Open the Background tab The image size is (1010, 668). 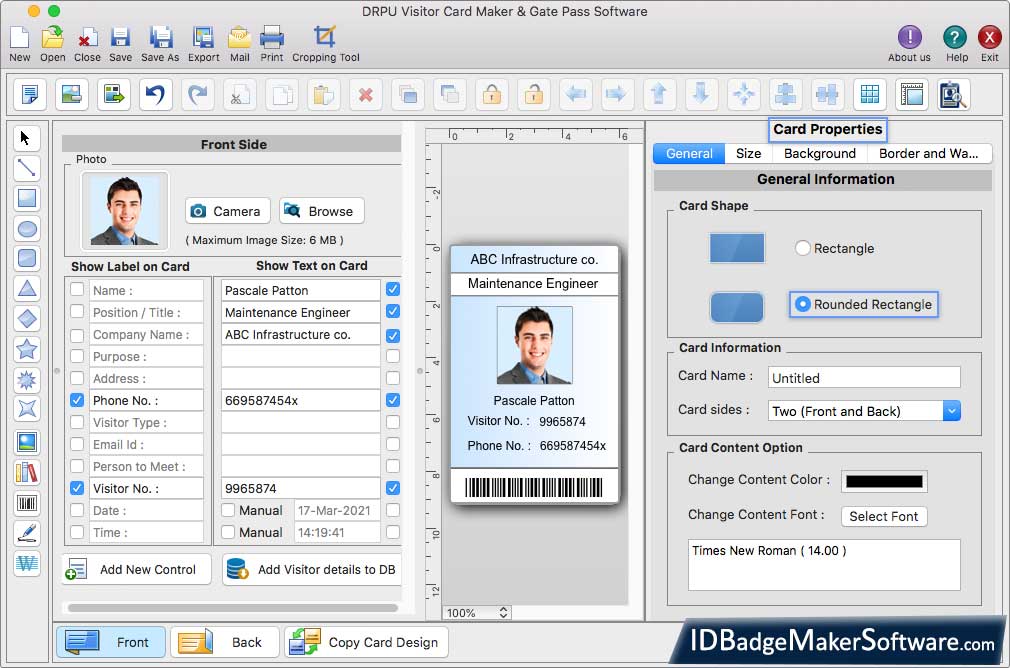click(819, 153)
